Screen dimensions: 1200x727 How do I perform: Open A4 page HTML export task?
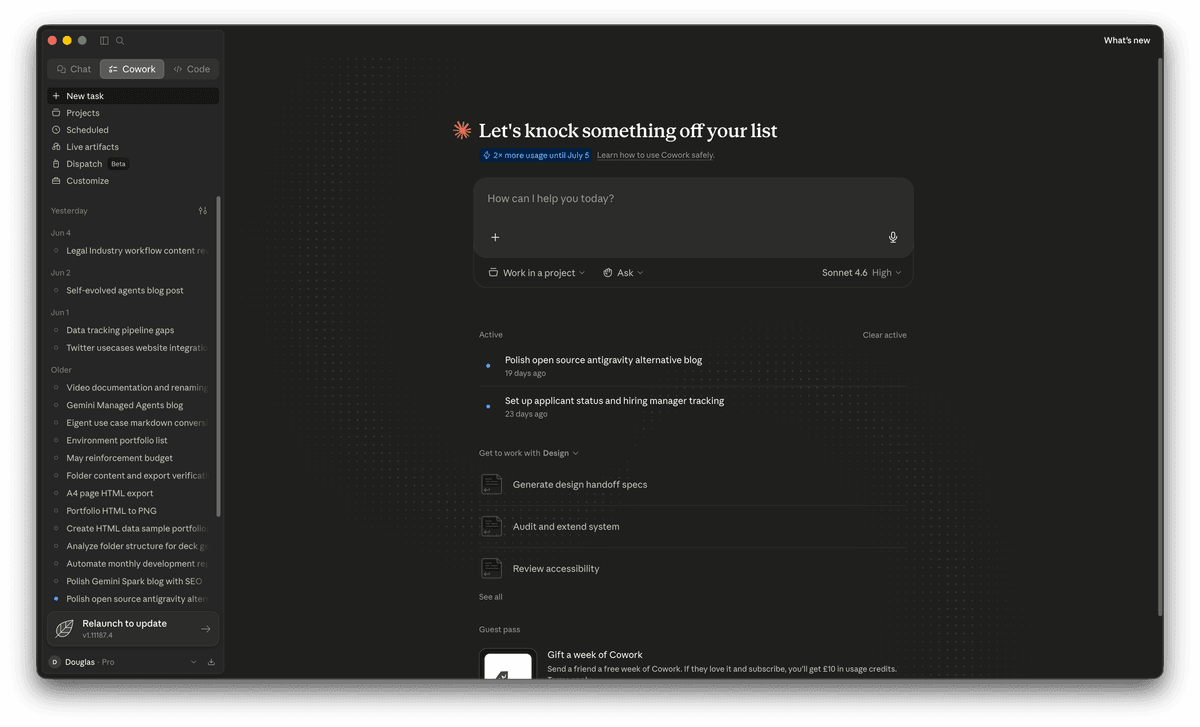coord(131,493)
